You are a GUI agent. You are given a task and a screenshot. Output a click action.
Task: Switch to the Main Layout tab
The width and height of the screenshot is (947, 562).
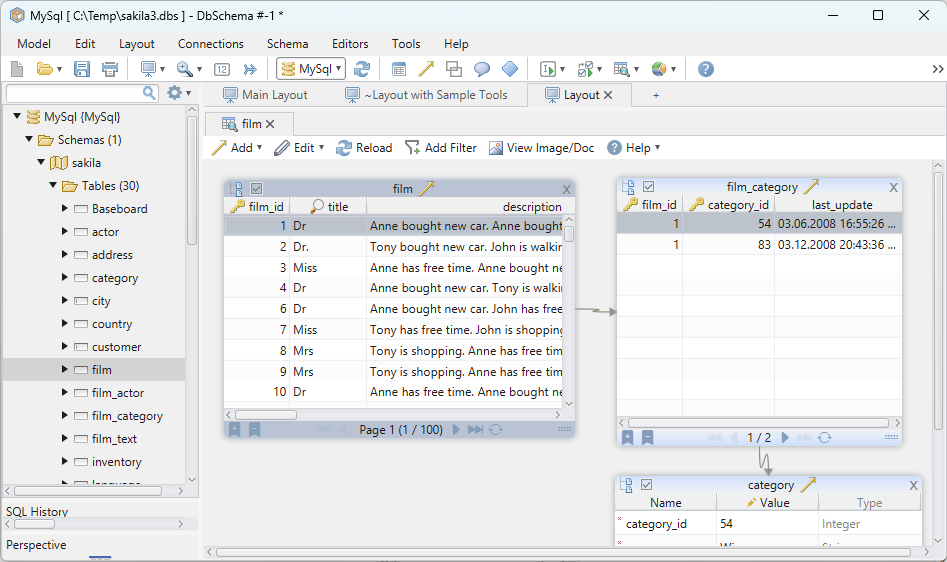266,95
